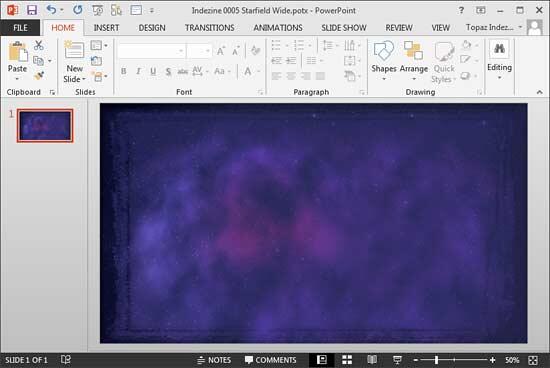Switch to INSERT tab
The width and height of the screenshot is (550, 368).
[x=106, y=28]
